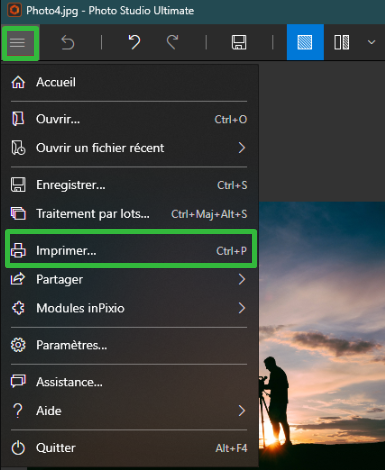Quit the application with Quitter
385x470 pixels.
pos(129,448)
